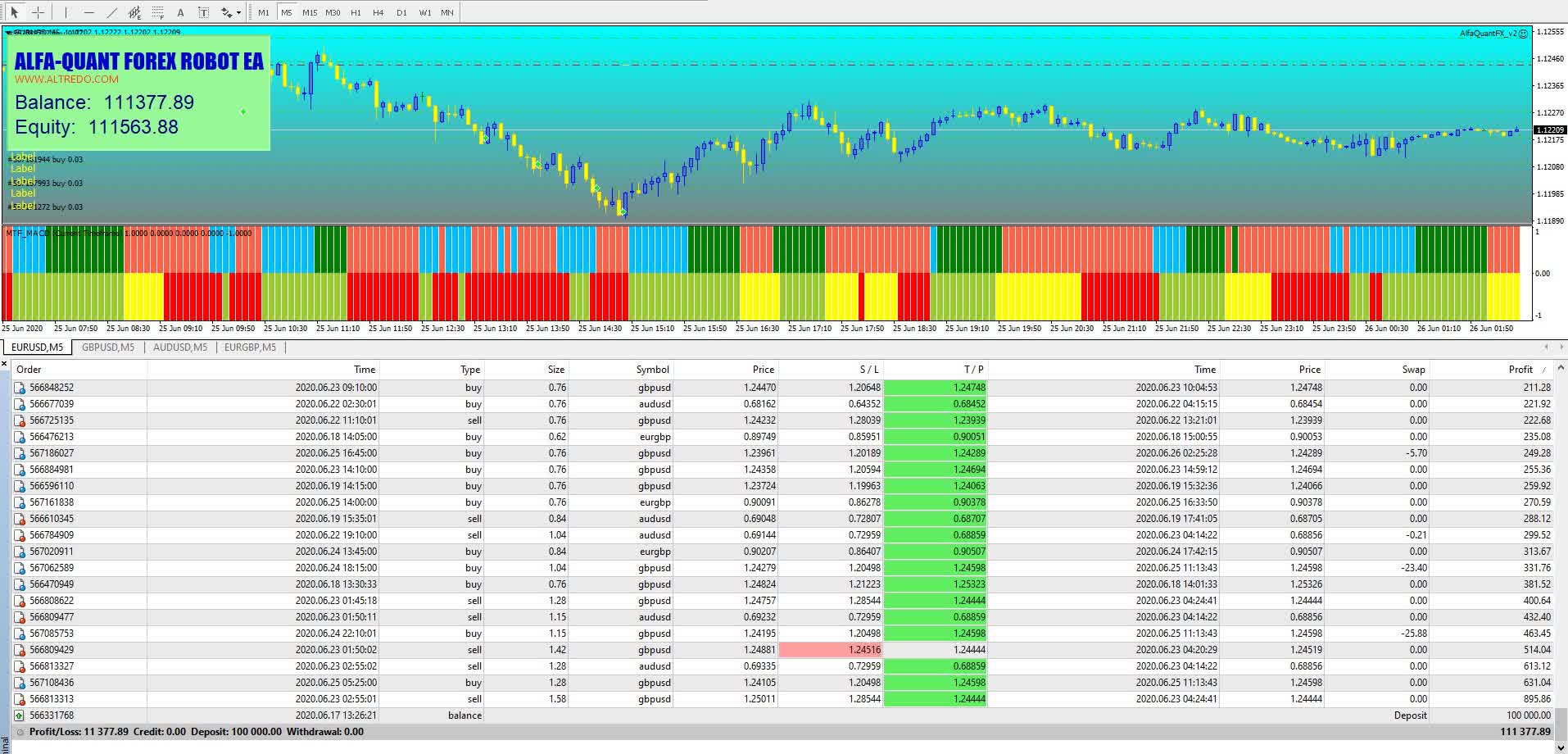Select the Vertical Line drawing tool
1568x754 pixels.
[x=66, y=12]
